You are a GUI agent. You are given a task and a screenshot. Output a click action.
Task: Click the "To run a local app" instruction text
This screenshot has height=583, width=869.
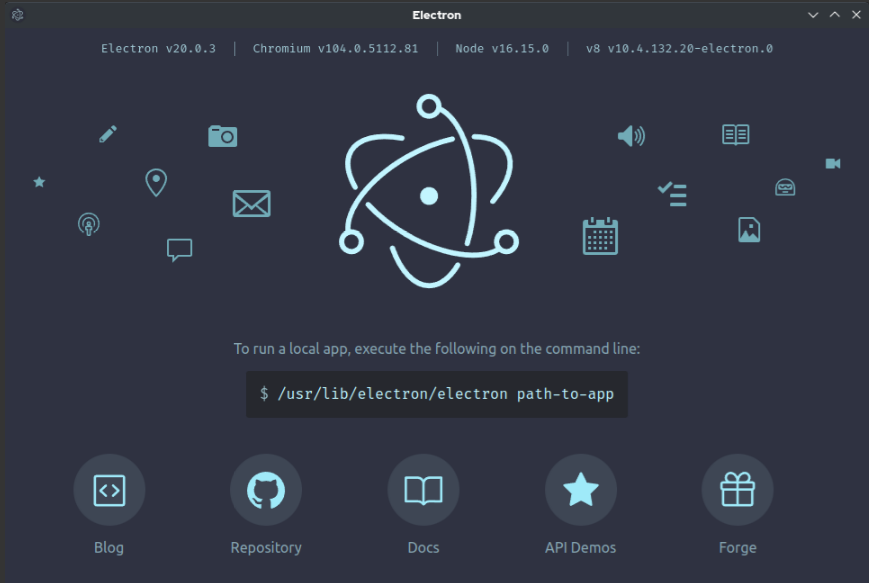click(x=437, y=349)
